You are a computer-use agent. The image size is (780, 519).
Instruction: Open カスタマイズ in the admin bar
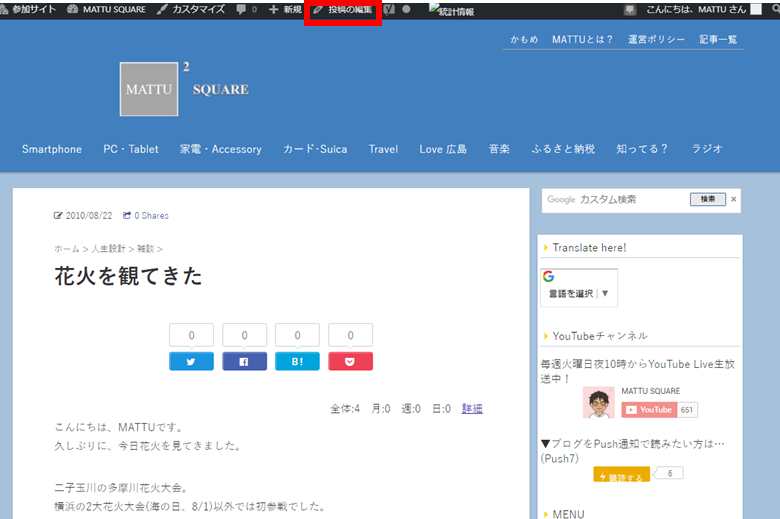point(191,9)
